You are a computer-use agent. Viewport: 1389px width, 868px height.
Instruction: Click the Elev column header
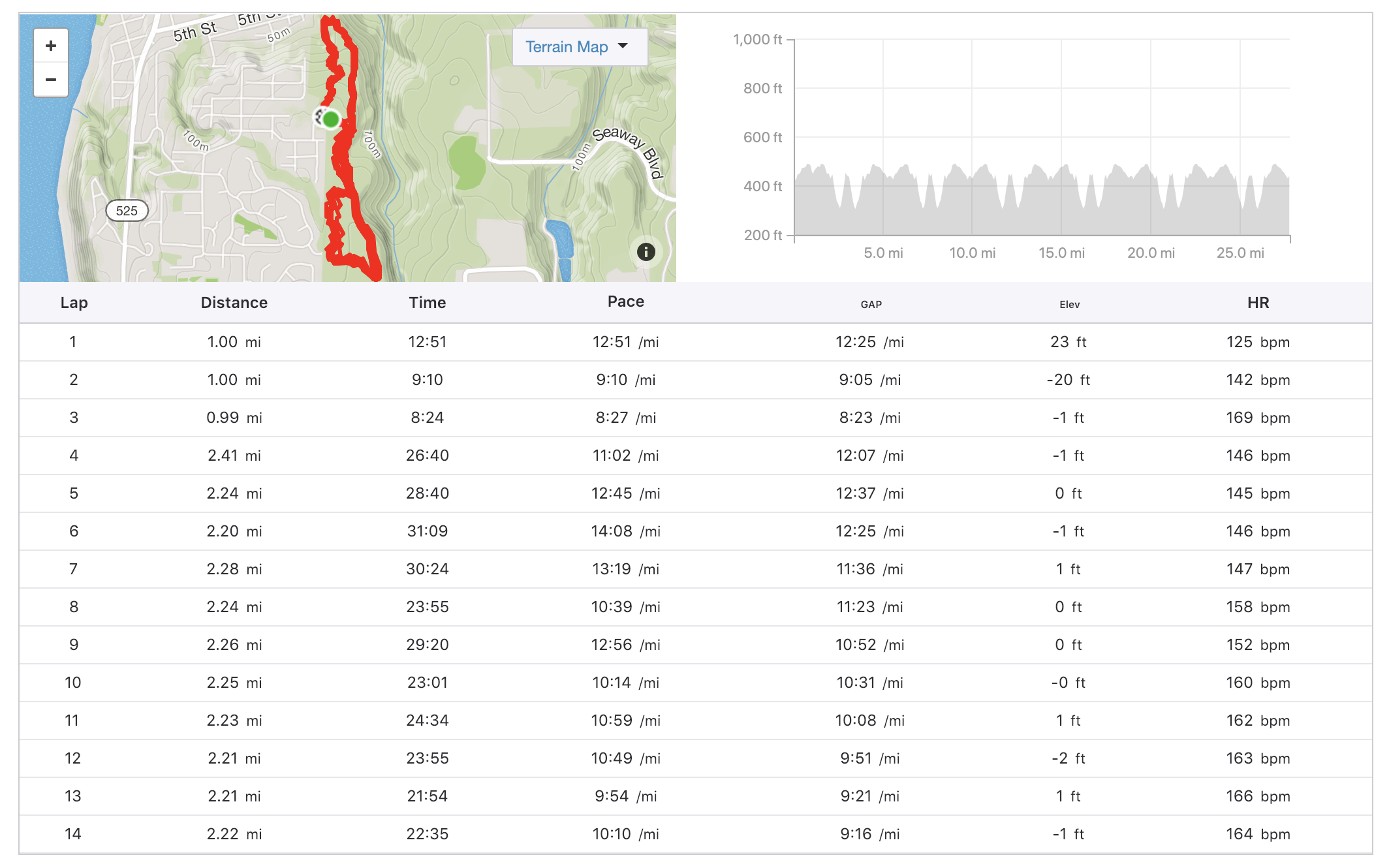pyautogui.click(x=1069, y=304)
